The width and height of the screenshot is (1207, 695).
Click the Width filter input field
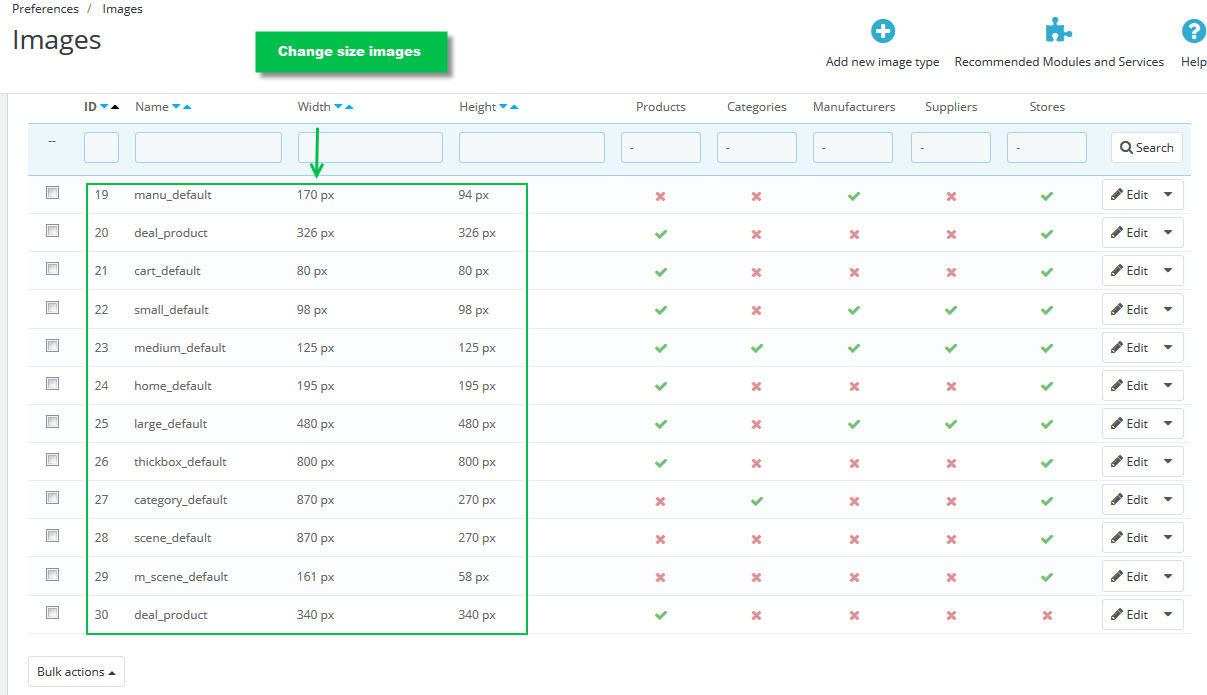[370, 148]
